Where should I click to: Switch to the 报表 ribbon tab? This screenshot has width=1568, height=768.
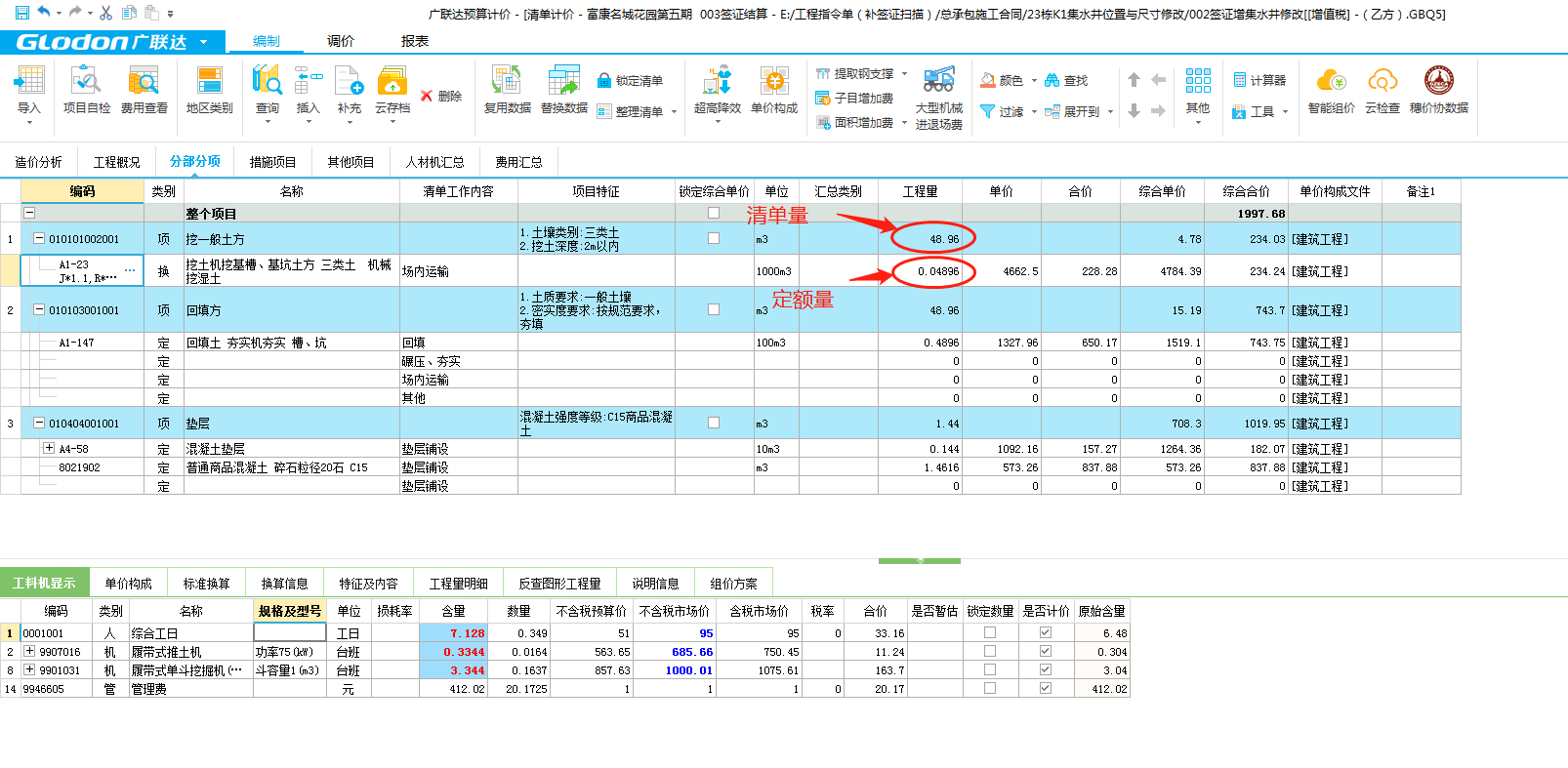[x=415, y=41]
